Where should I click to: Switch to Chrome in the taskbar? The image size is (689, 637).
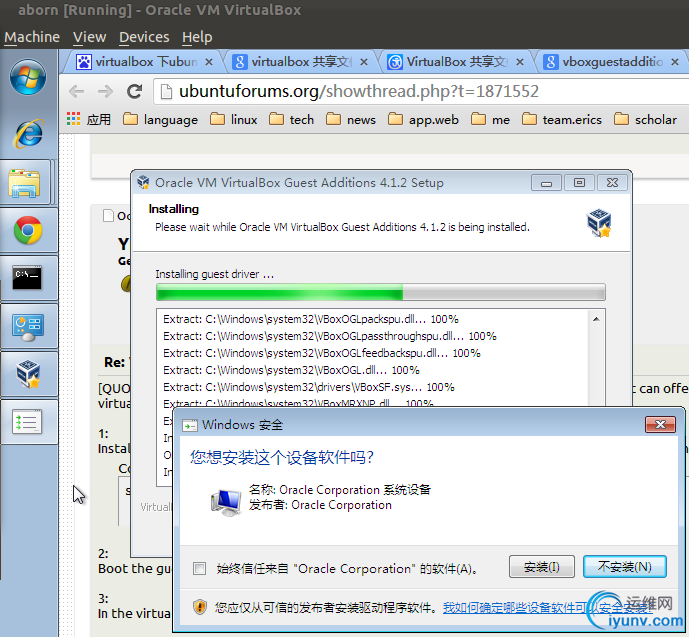tap(28, 230)
